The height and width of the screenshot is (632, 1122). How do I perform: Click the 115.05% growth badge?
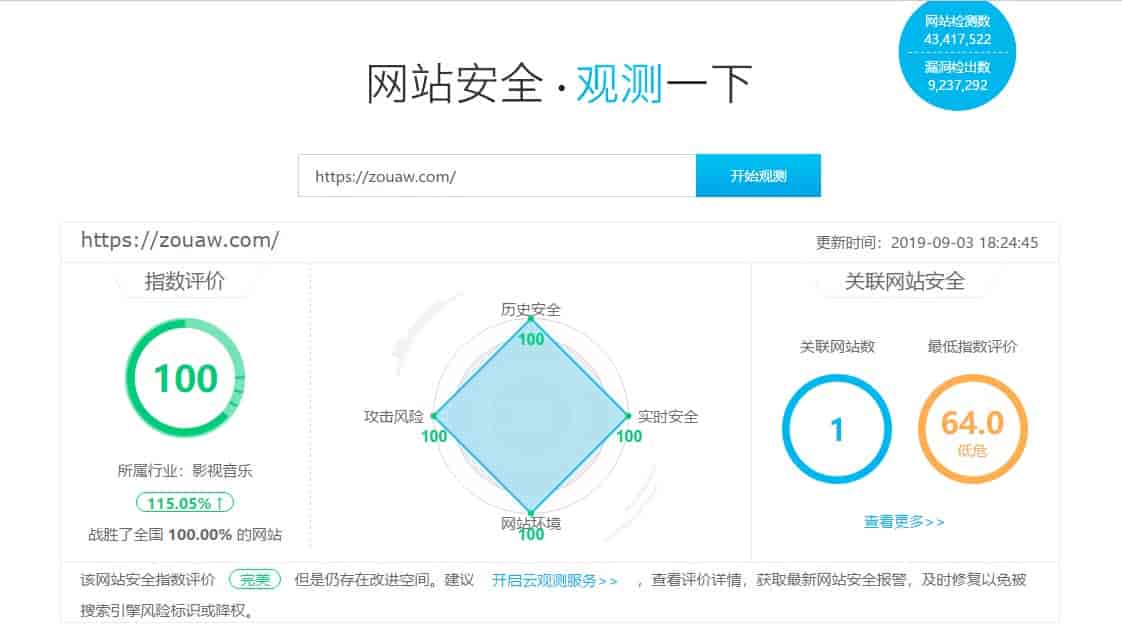pyautogui.click(x=185, y=503)
